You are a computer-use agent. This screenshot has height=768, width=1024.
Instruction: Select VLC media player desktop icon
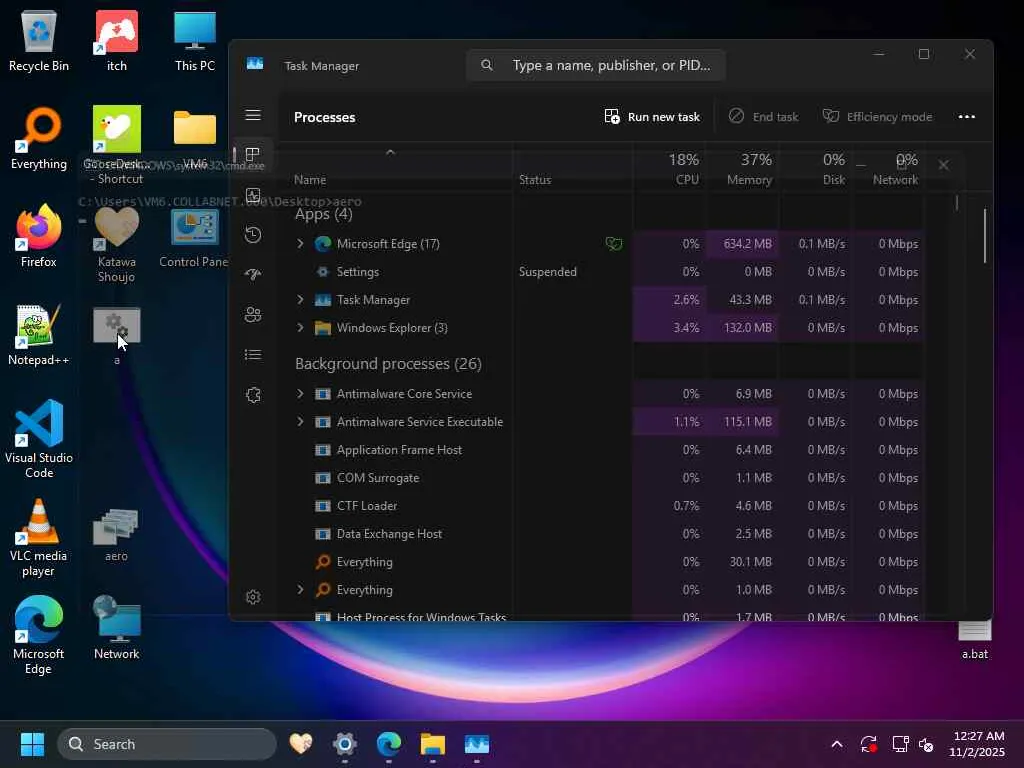pyautogui.click(x=39, y=538)
